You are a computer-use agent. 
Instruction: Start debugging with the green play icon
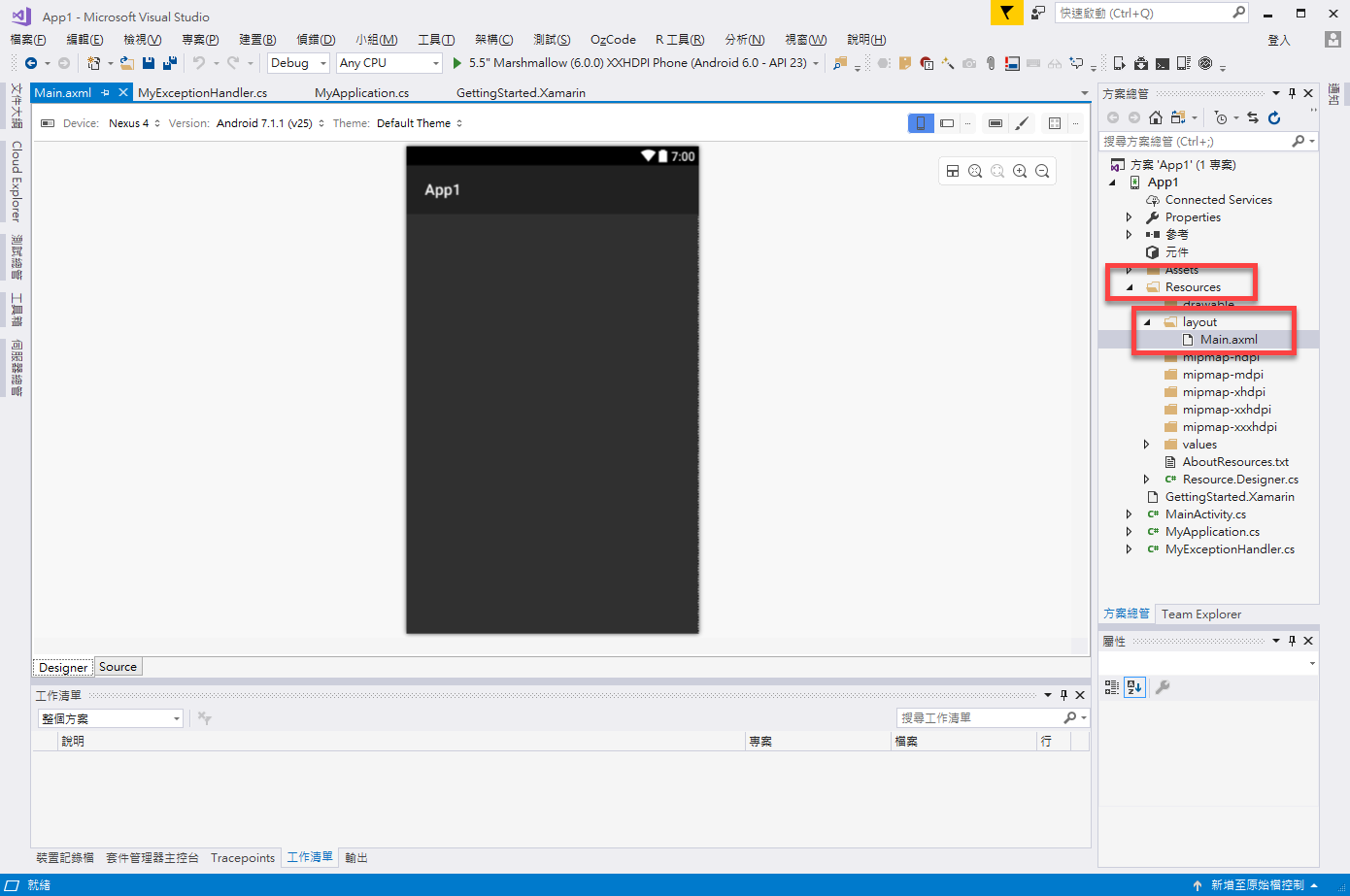tap(457, 63)
